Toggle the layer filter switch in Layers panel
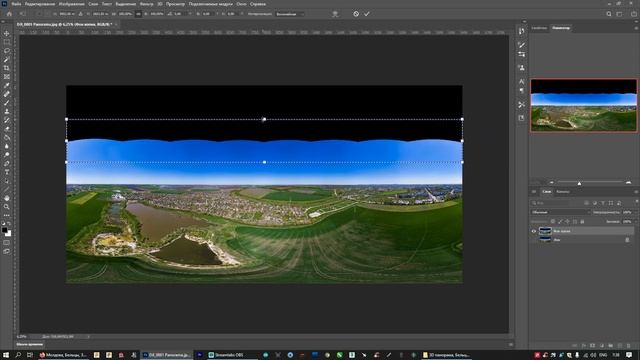 (x=636, y=202)
